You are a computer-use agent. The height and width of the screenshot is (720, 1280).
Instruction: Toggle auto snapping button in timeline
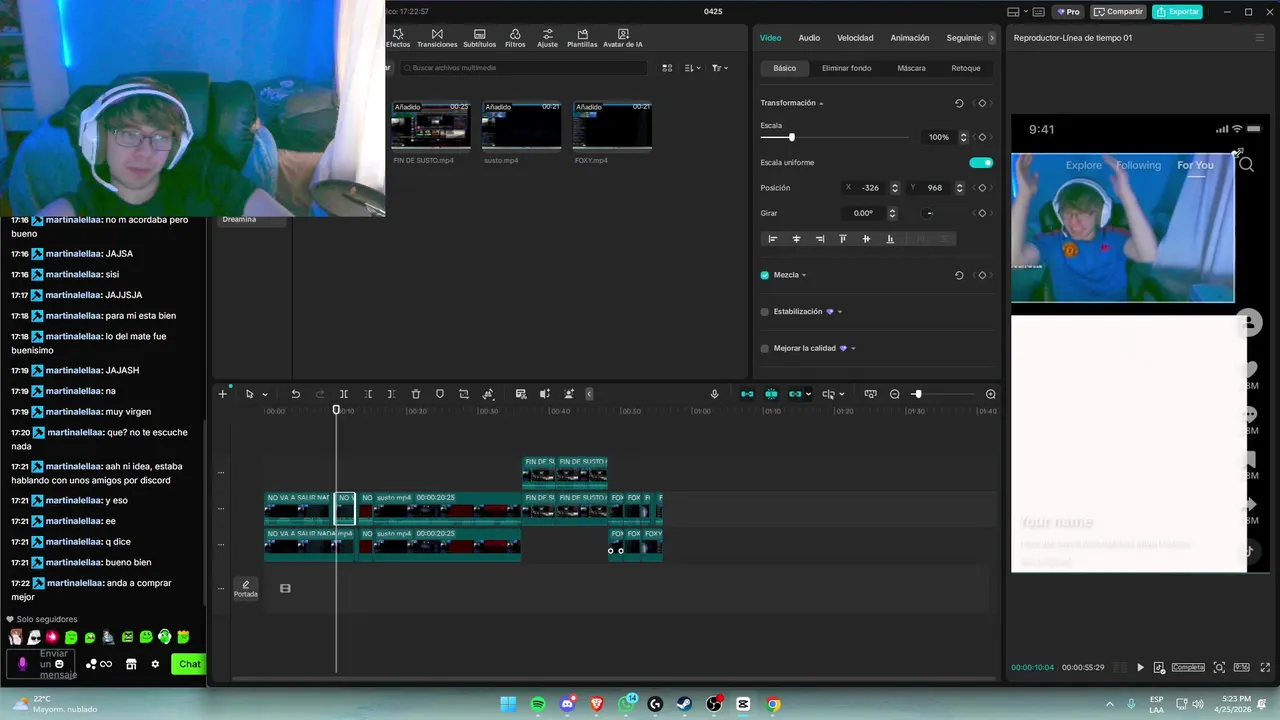(771, 394)
